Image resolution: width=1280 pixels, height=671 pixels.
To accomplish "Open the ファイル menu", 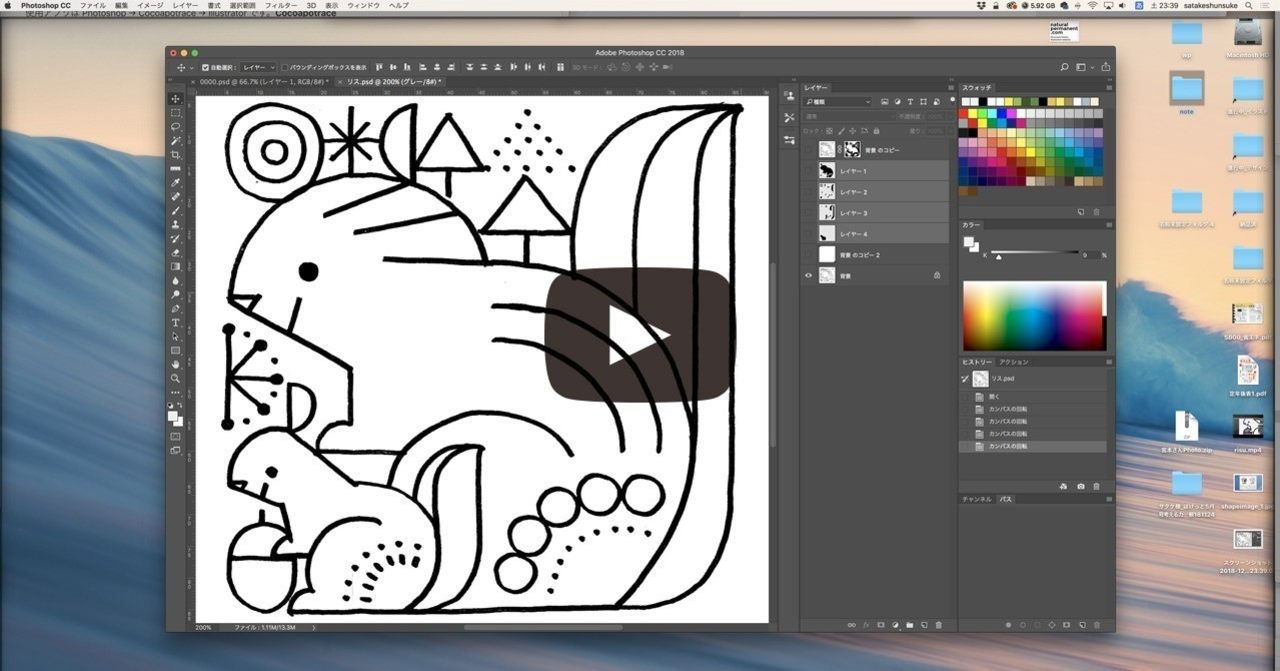I will click(x=92, y=5).
